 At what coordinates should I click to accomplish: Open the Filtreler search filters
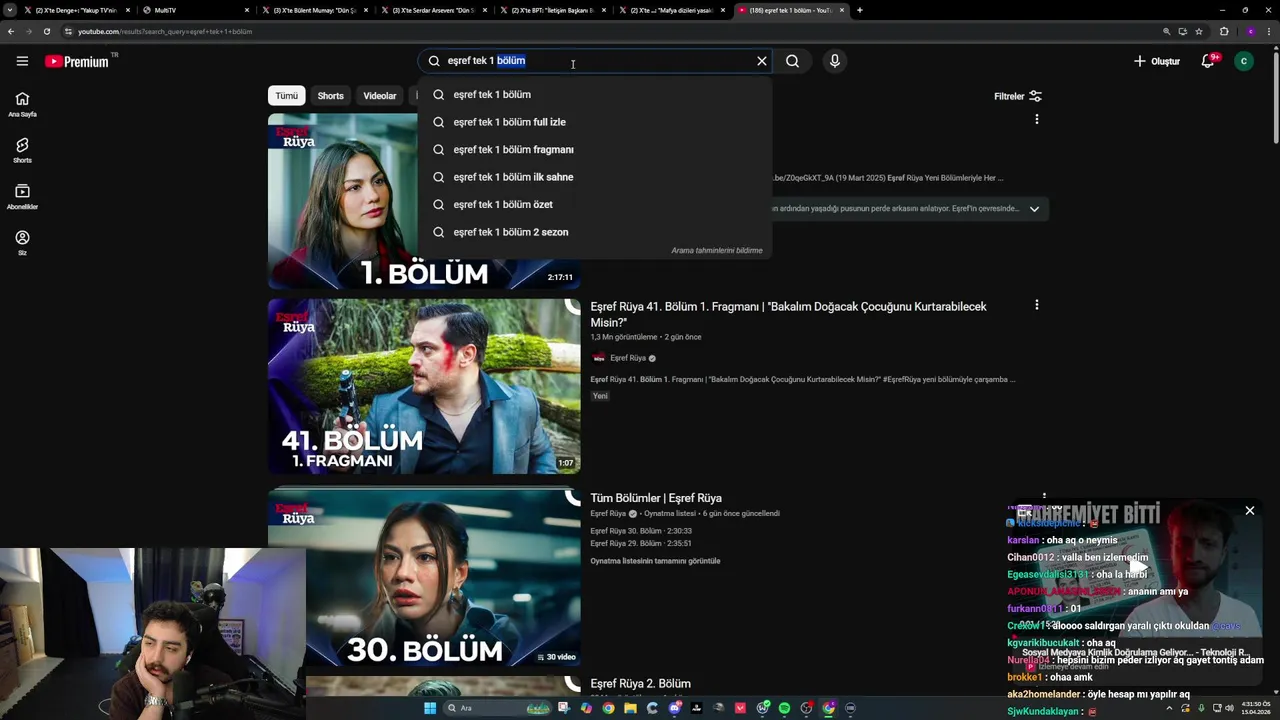(x=1018, y=96)
